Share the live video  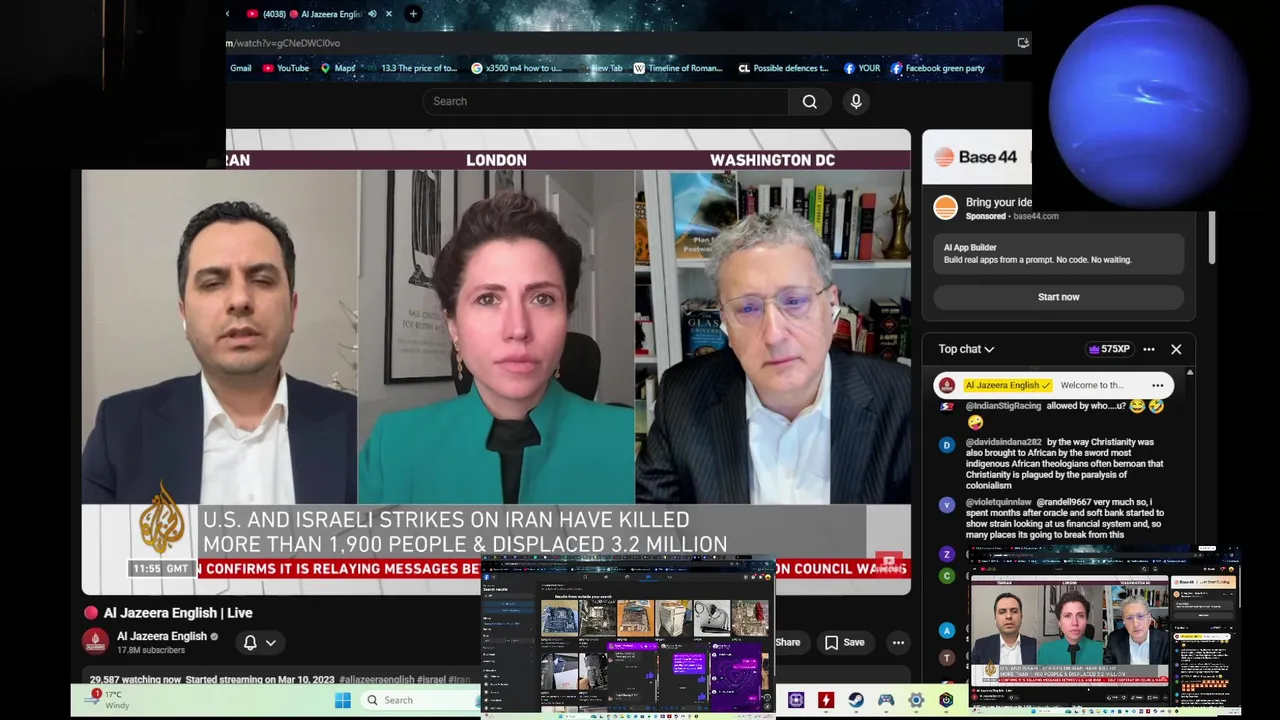click(788, 643)
